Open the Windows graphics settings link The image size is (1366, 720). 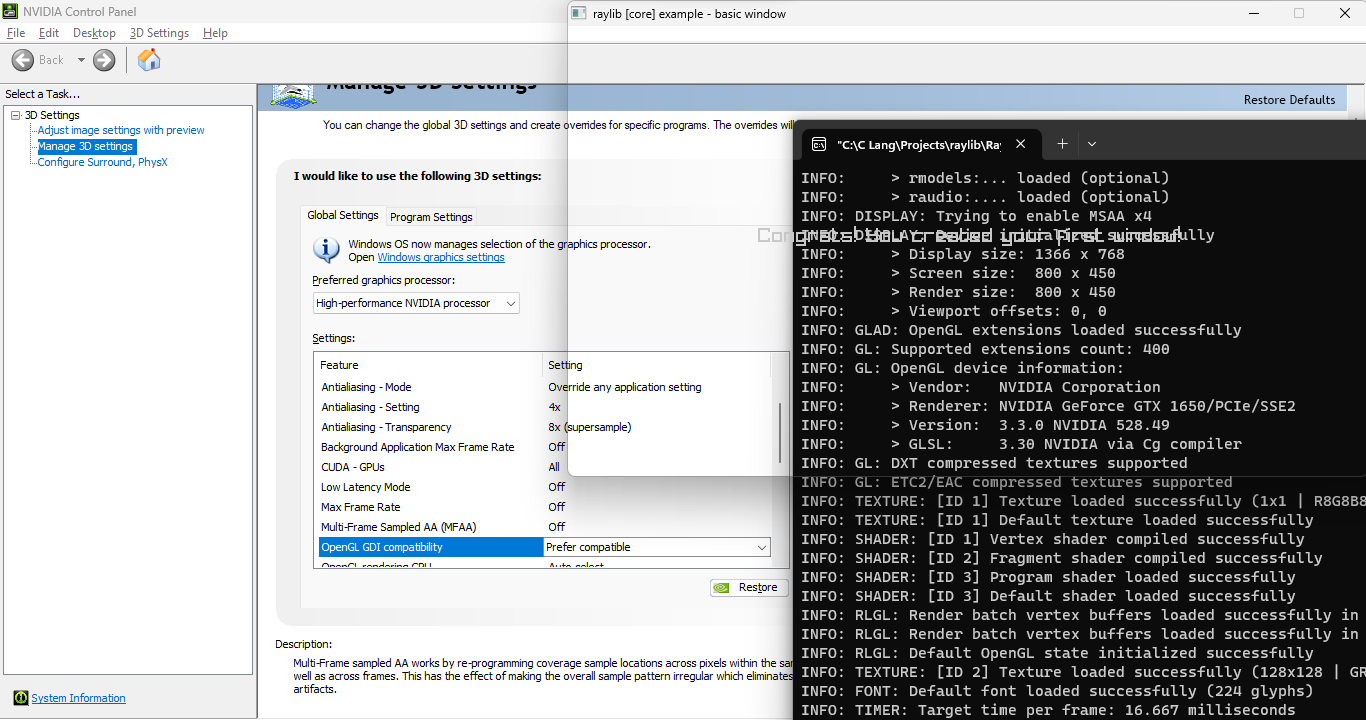[x=440, y=257]
